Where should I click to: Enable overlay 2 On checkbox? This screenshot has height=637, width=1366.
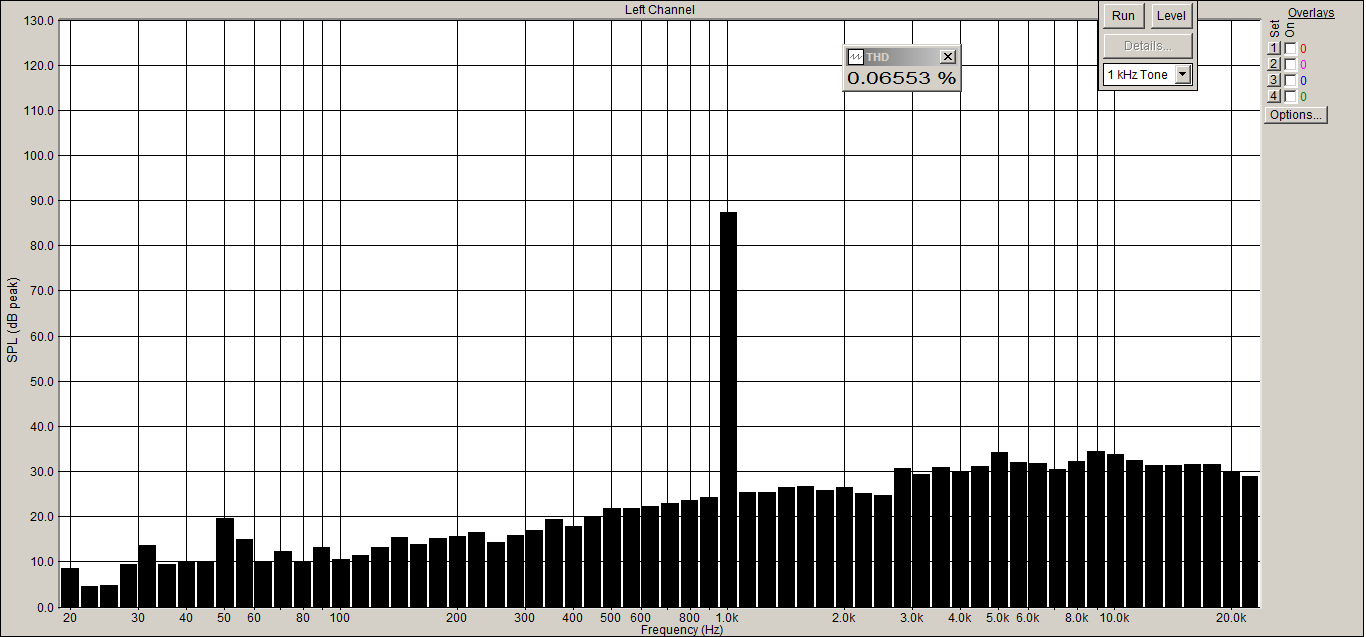1290,64
